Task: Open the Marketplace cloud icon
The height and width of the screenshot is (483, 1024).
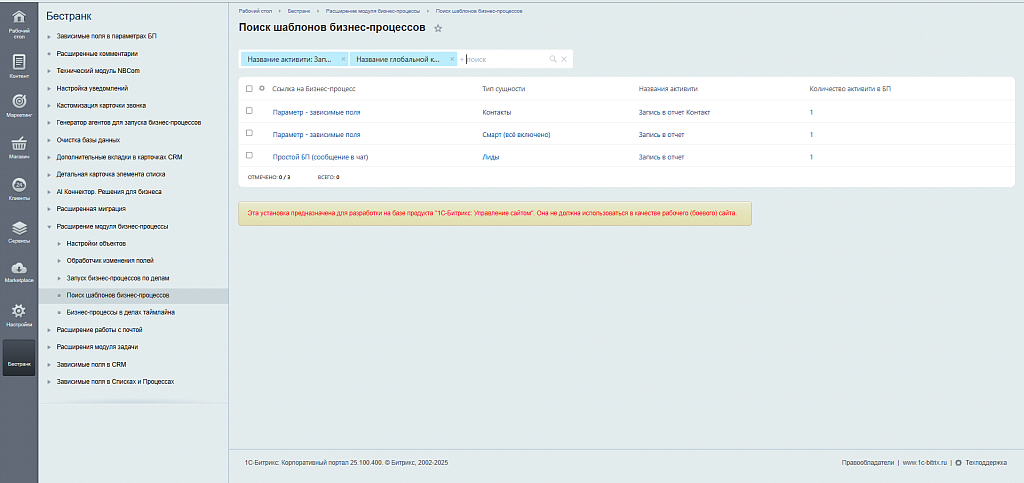Action: click(x=18, y=271)
